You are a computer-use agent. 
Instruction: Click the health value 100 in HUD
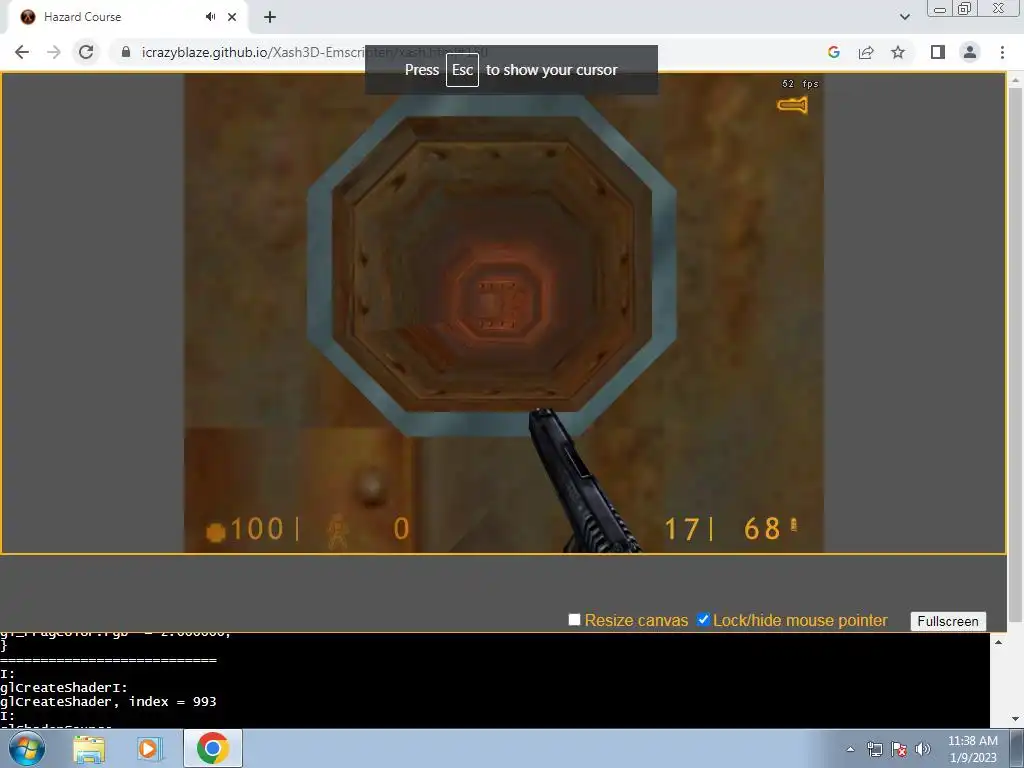(x=257, y=529)
